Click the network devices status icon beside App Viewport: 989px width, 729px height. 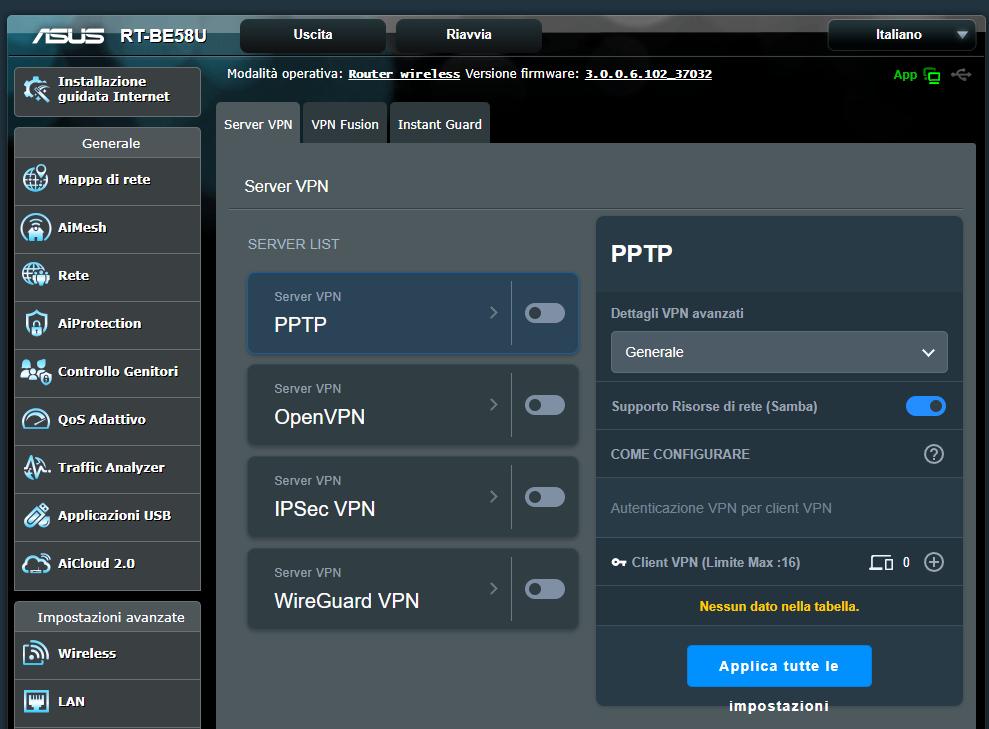932,76
